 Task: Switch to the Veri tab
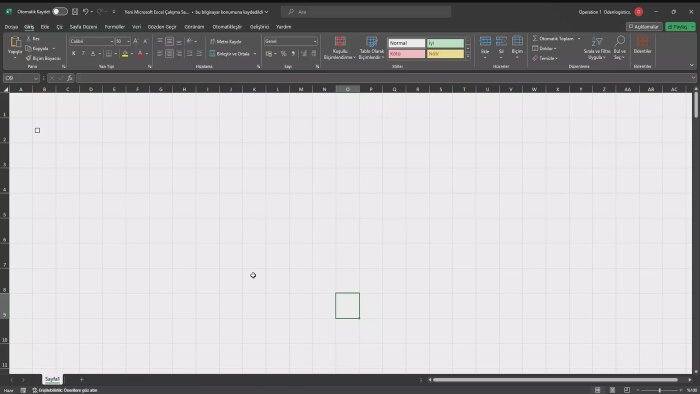(136, 27)
